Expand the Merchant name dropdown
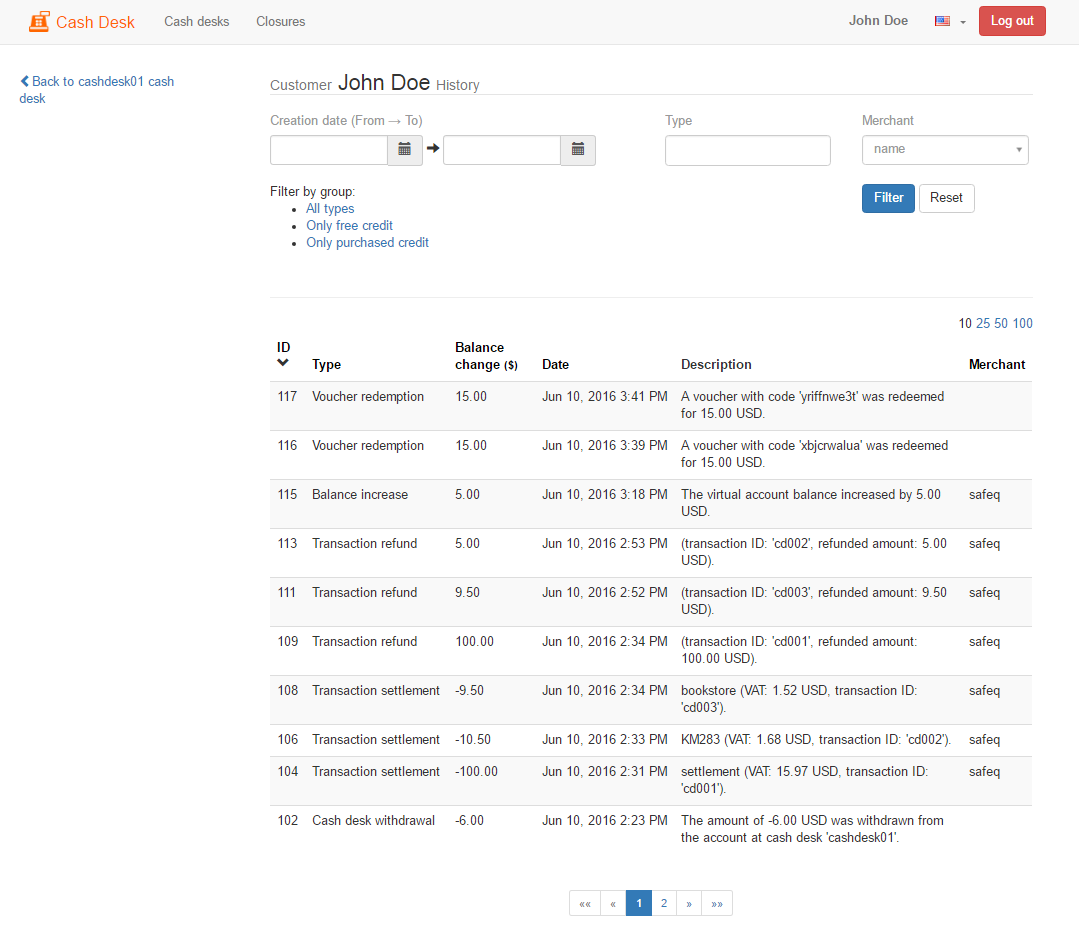The image size is (1079, 936). tap(944, 150)
